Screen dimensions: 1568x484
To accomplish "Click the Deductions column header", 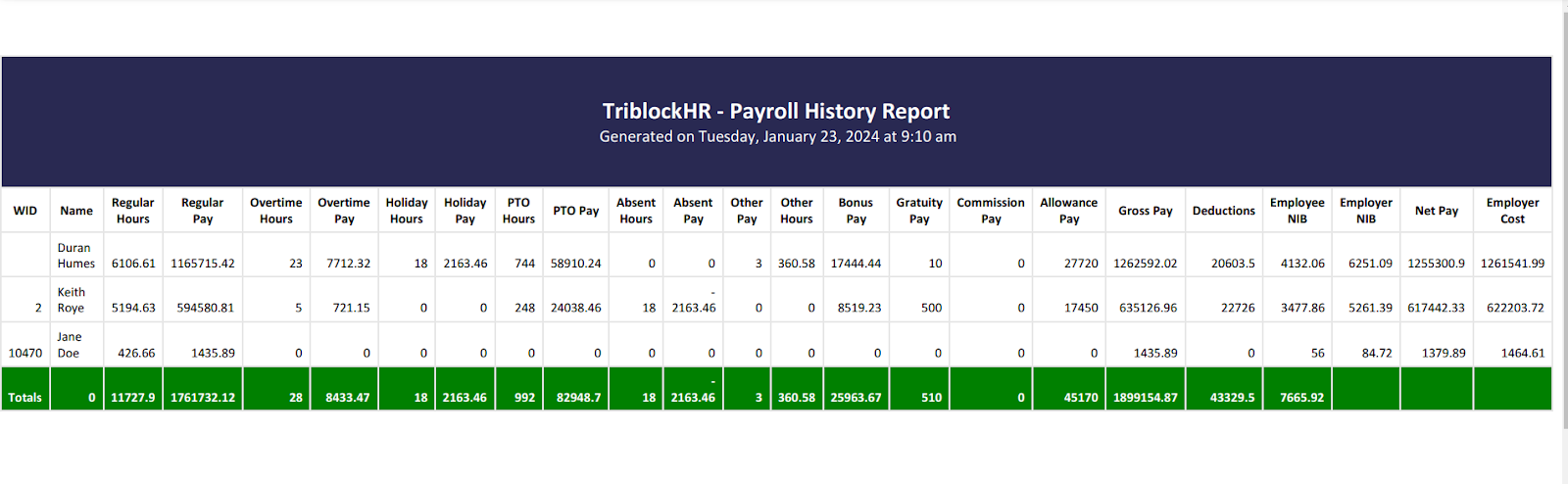I will click(x=1224, y=211).
